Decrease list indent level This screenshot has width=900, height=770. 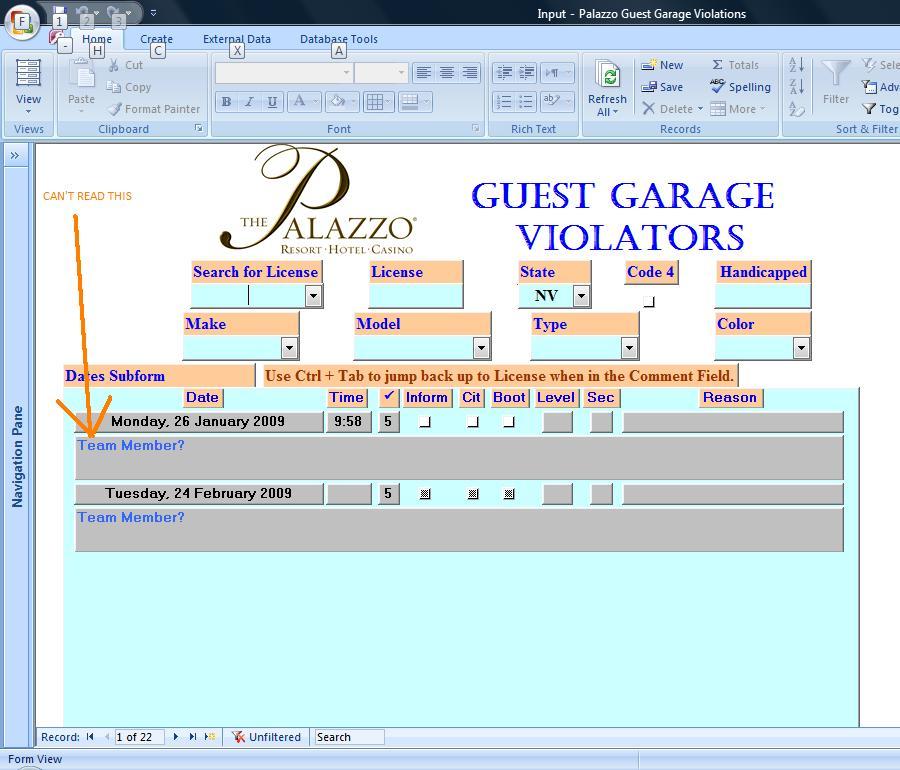click(504, 73)
